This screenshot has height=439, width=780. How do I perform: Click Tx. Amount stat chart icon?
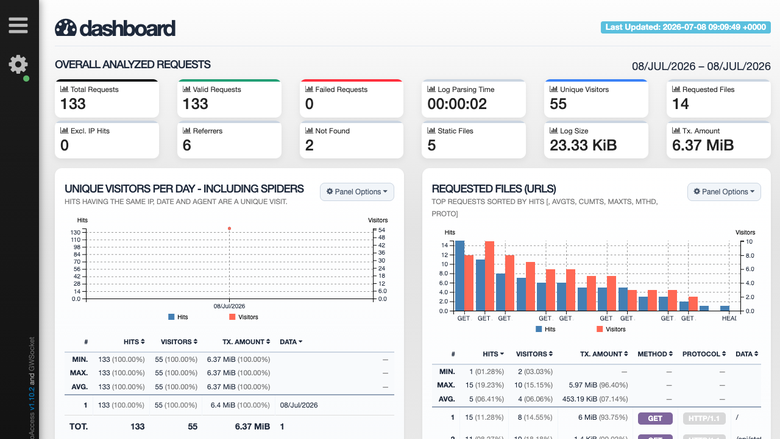(676, 131)
